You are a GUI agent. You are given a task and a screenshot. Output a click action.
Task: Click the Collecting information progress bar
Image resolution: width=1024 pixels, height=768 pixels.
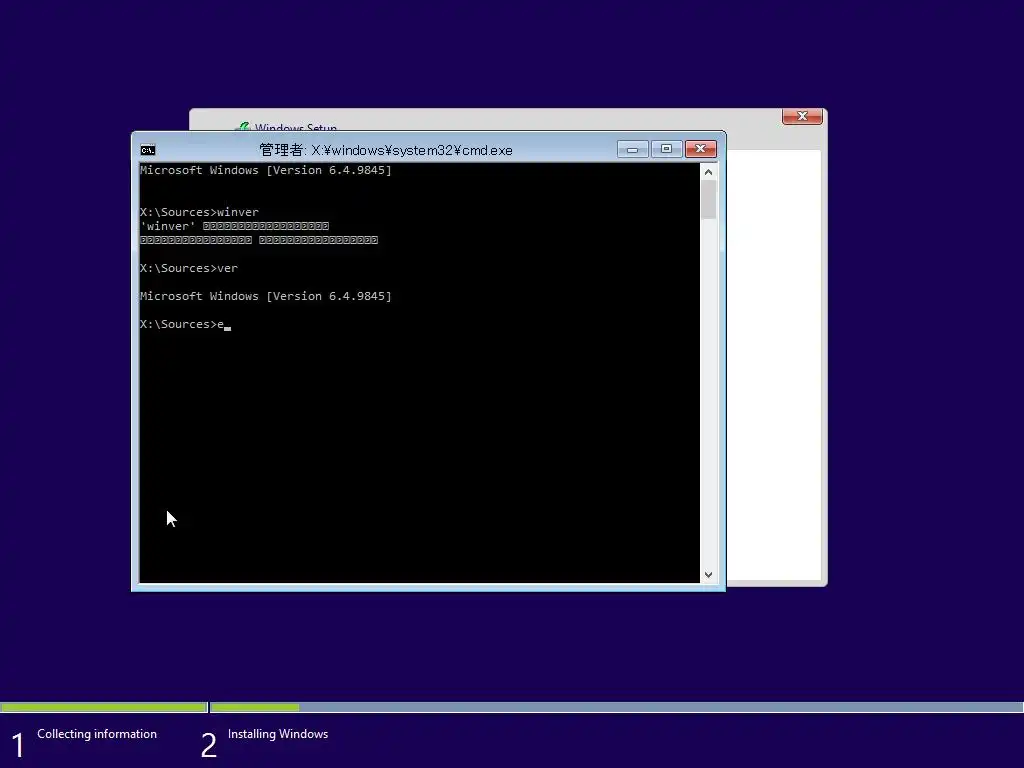104,707
